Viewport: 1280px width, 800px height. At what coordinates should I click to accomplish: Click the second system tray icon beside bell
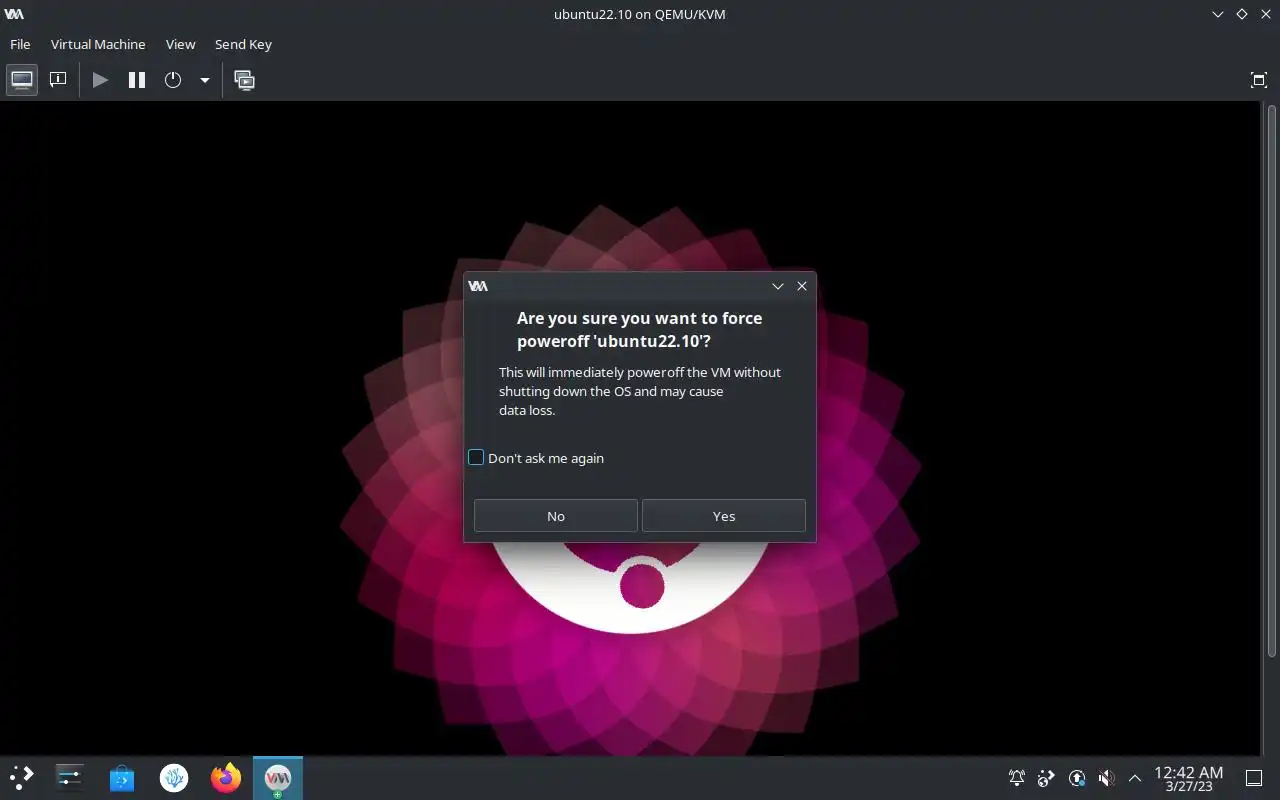1046,777
